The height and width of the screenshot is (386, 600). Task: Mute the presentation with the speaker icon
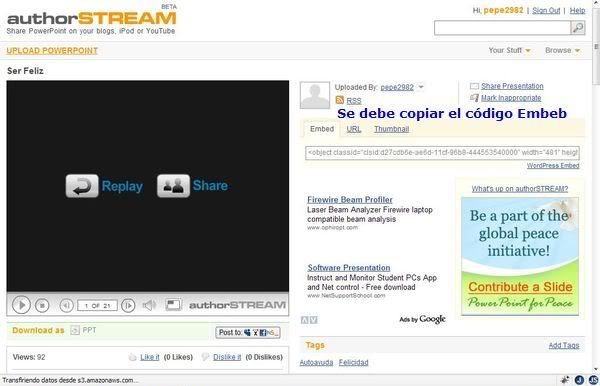(149, 305)
